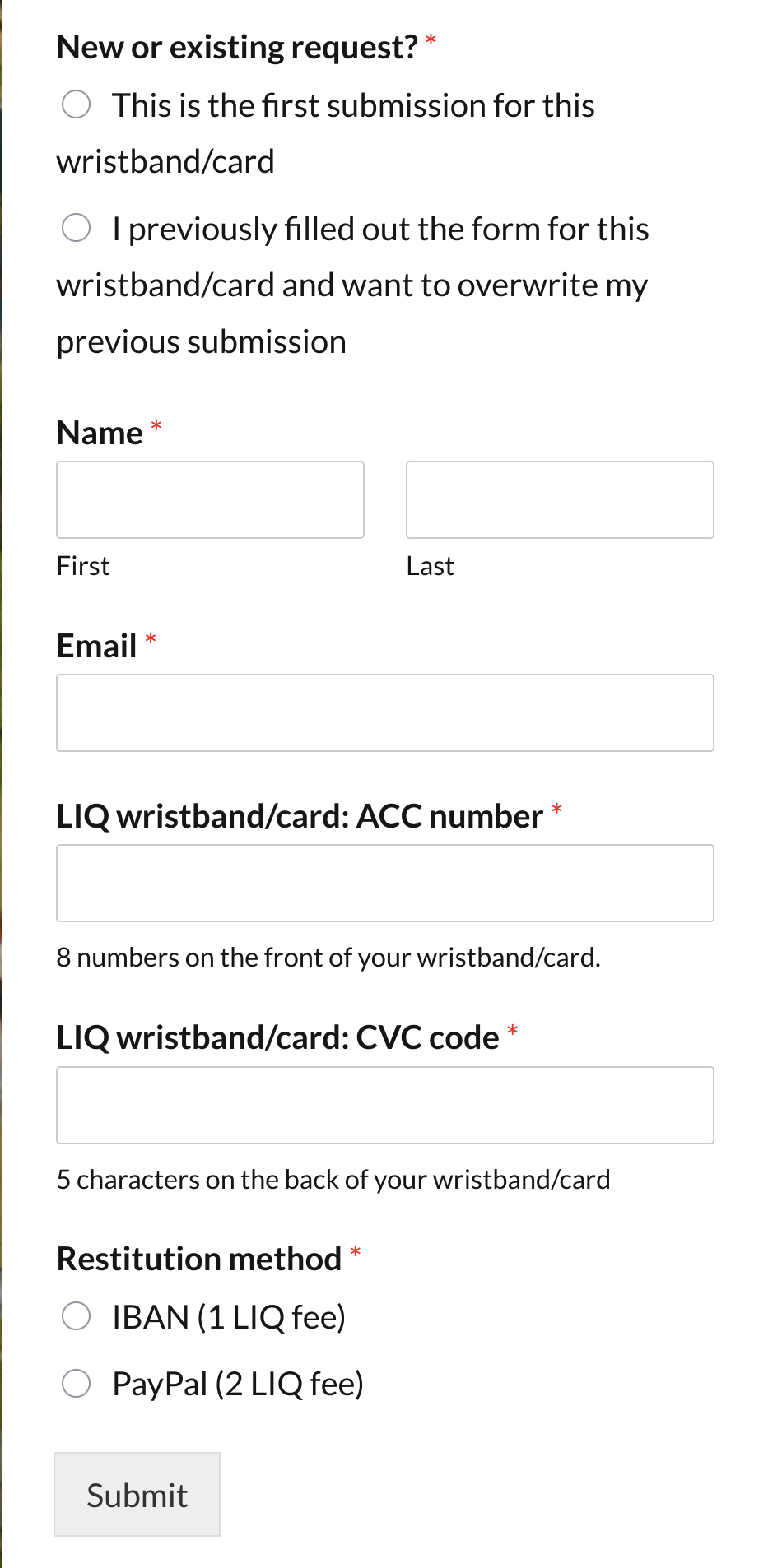Screen dimensions: 768x1568
Task: Click the "First" sub-label under Name
Action: (83, 566)
